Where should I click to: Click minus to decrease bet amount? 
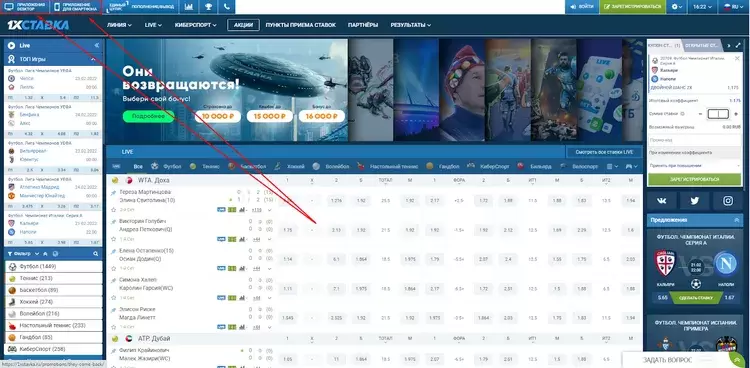click(700, 114)
